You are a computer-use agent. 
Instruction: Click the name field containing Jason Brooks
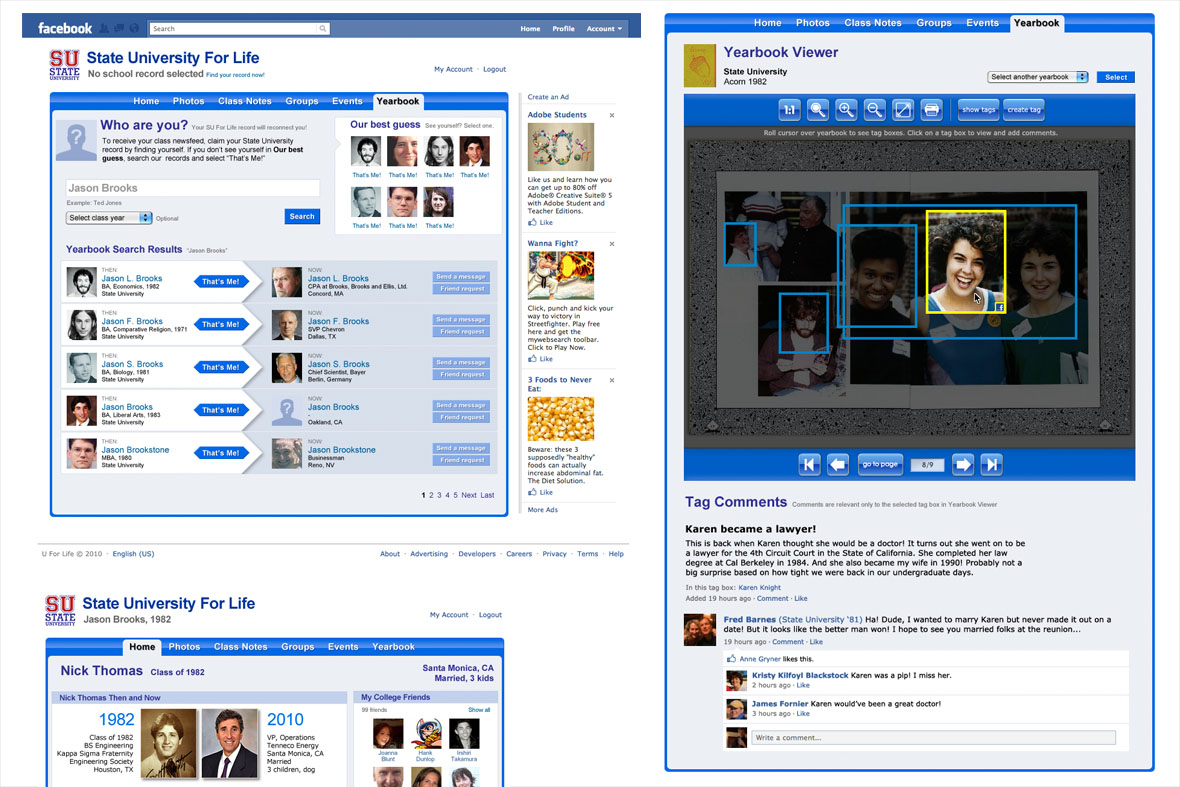click(193, 188)
